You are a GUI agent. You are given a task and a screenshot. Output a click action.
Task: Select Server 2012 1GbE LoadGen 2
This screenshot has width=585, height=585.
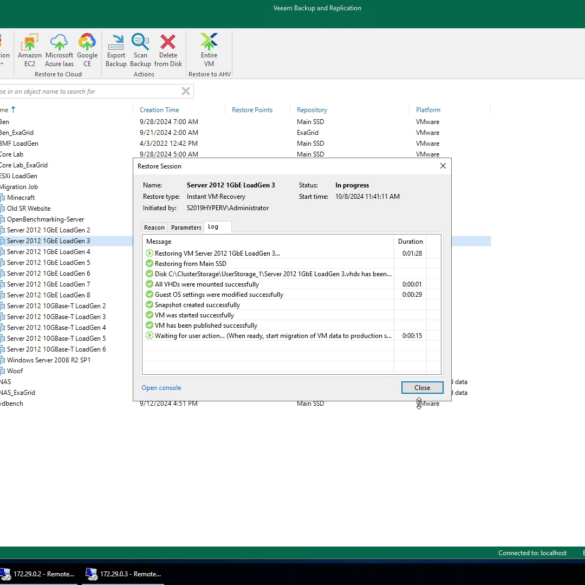coord(49,230)
